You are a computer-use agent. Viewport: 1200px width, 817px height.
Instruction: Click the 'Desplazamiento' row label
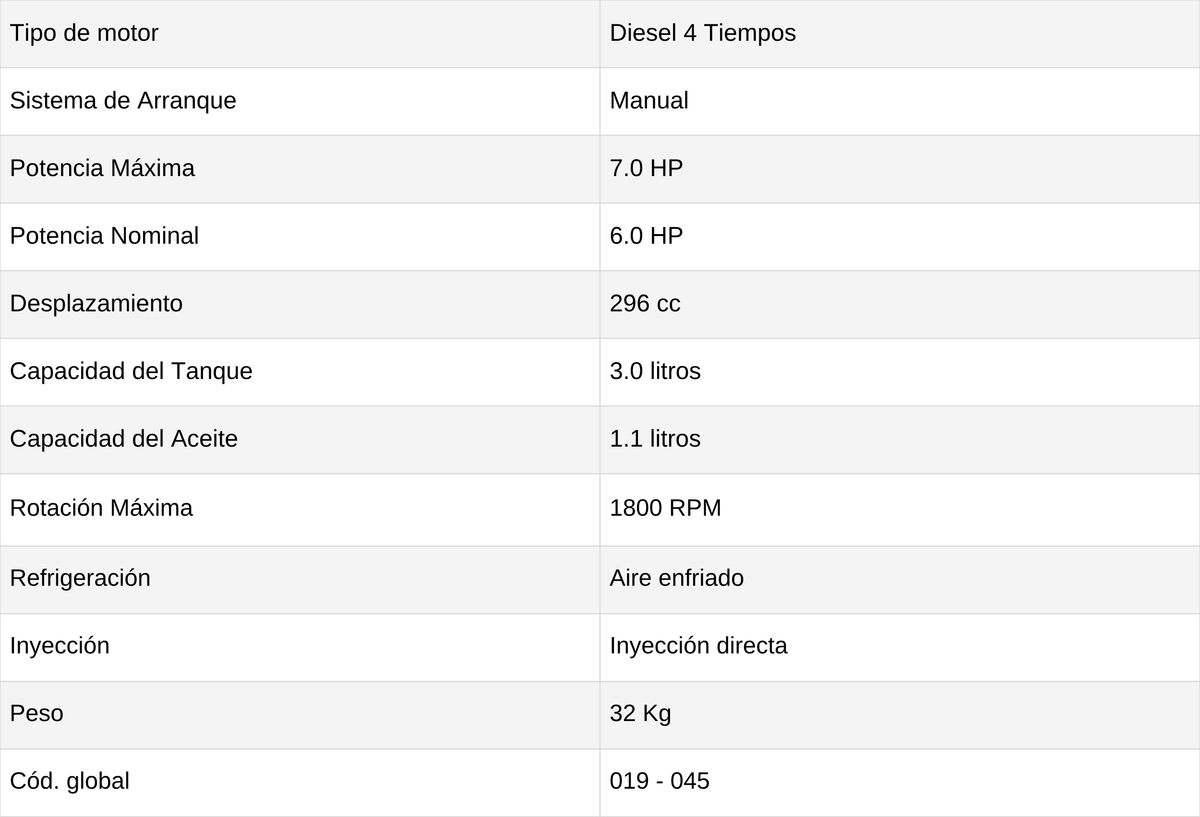96,304
